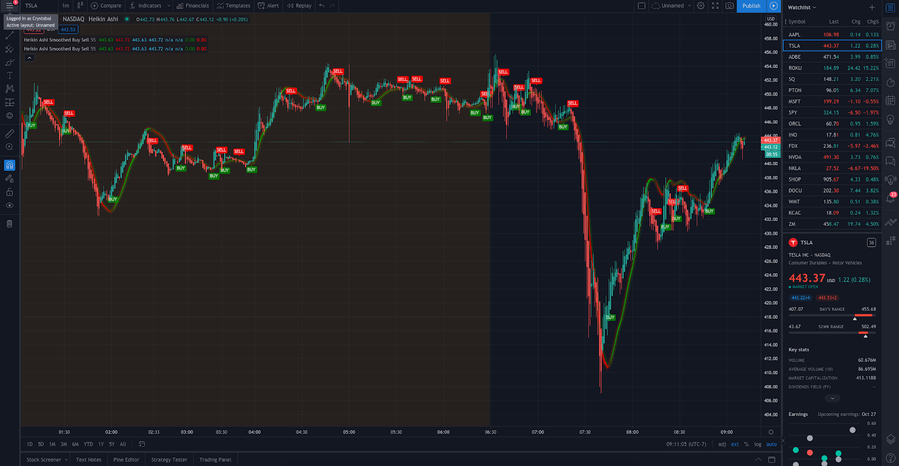
Task: Click the TSLA symbol search field
Action: click(38, 6)
